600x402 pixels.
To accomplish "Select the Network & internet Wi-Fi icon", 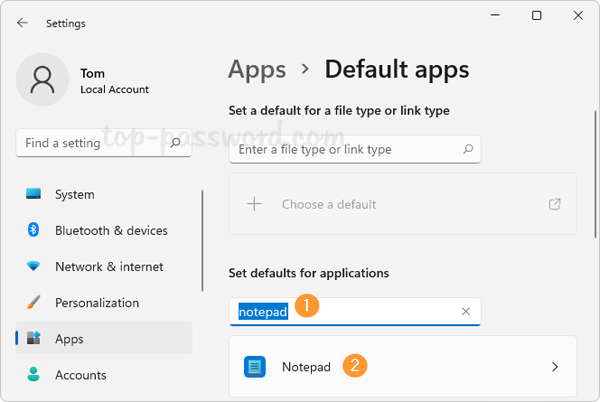I will pos(34,267).
